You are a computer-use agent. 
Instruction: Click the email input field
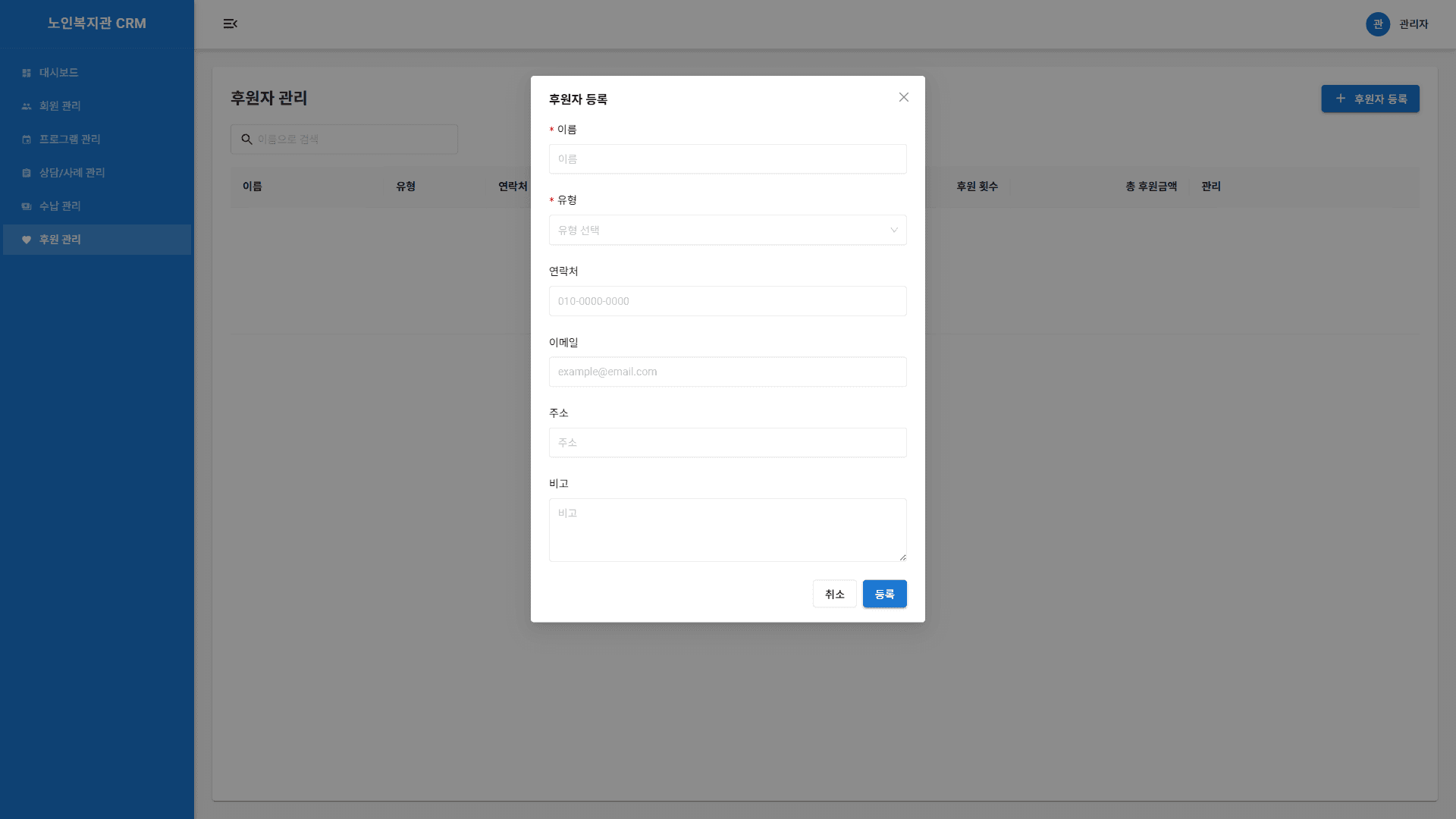pos(727,372)
